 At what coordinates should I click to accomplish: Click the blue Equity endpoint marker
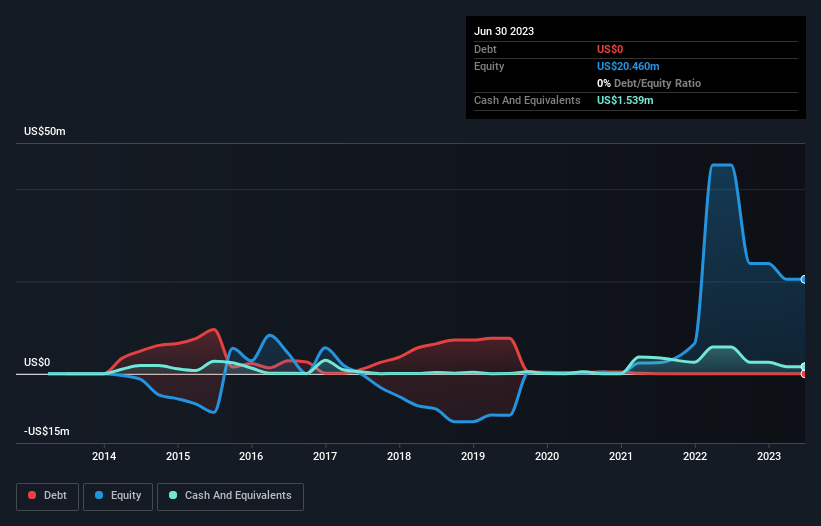click(x=803, y=279)
